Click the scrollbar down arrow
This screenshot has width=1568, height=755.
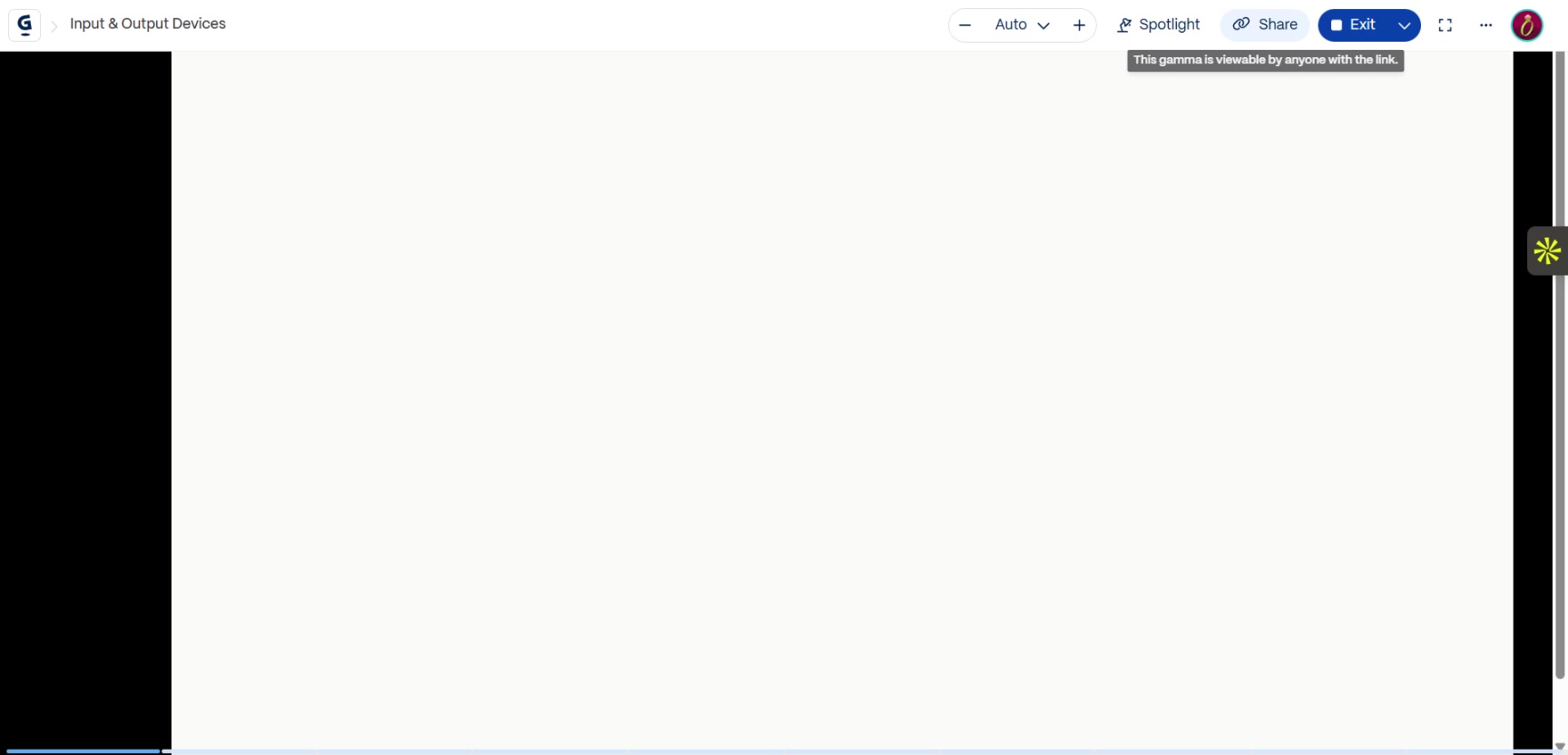pos(1561,747)
